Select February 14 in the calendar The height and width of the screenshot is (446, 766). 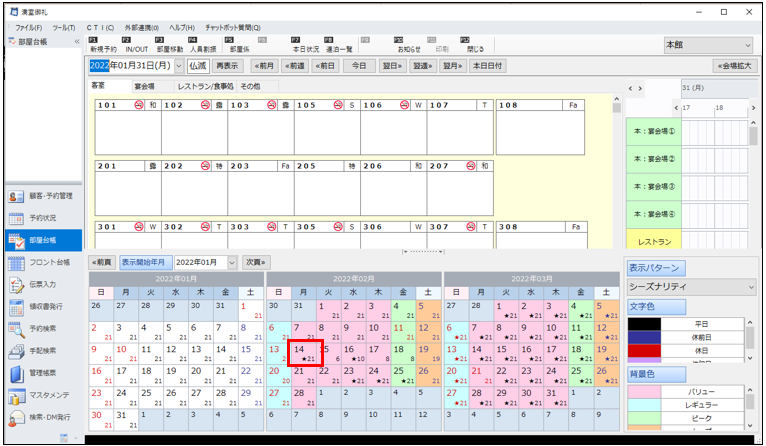(304, 352)
